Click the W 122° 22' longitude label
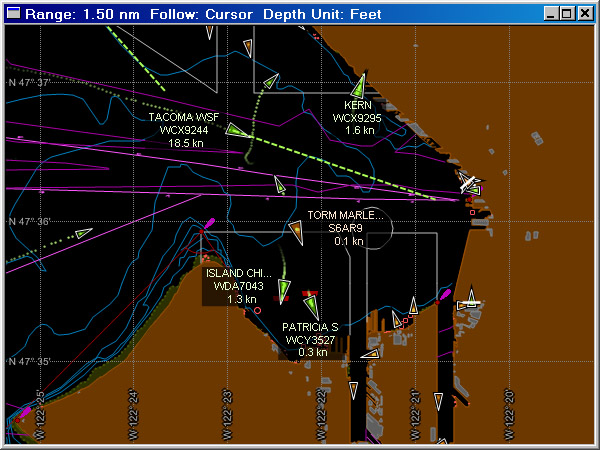The width and height of the screenshot is (600, 450). tap(321, 415)
